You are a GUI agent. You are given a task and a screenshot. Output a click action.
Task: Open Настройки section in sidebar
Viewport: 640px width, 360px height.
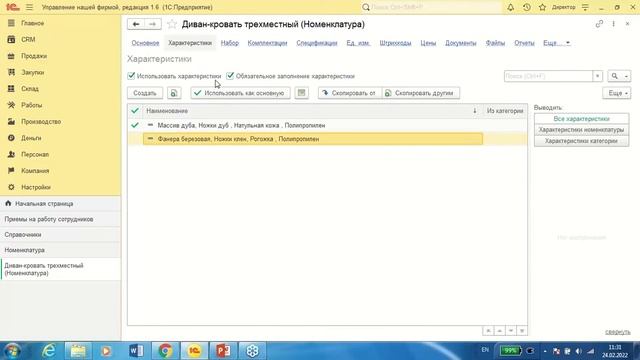[x=36, y=187]
